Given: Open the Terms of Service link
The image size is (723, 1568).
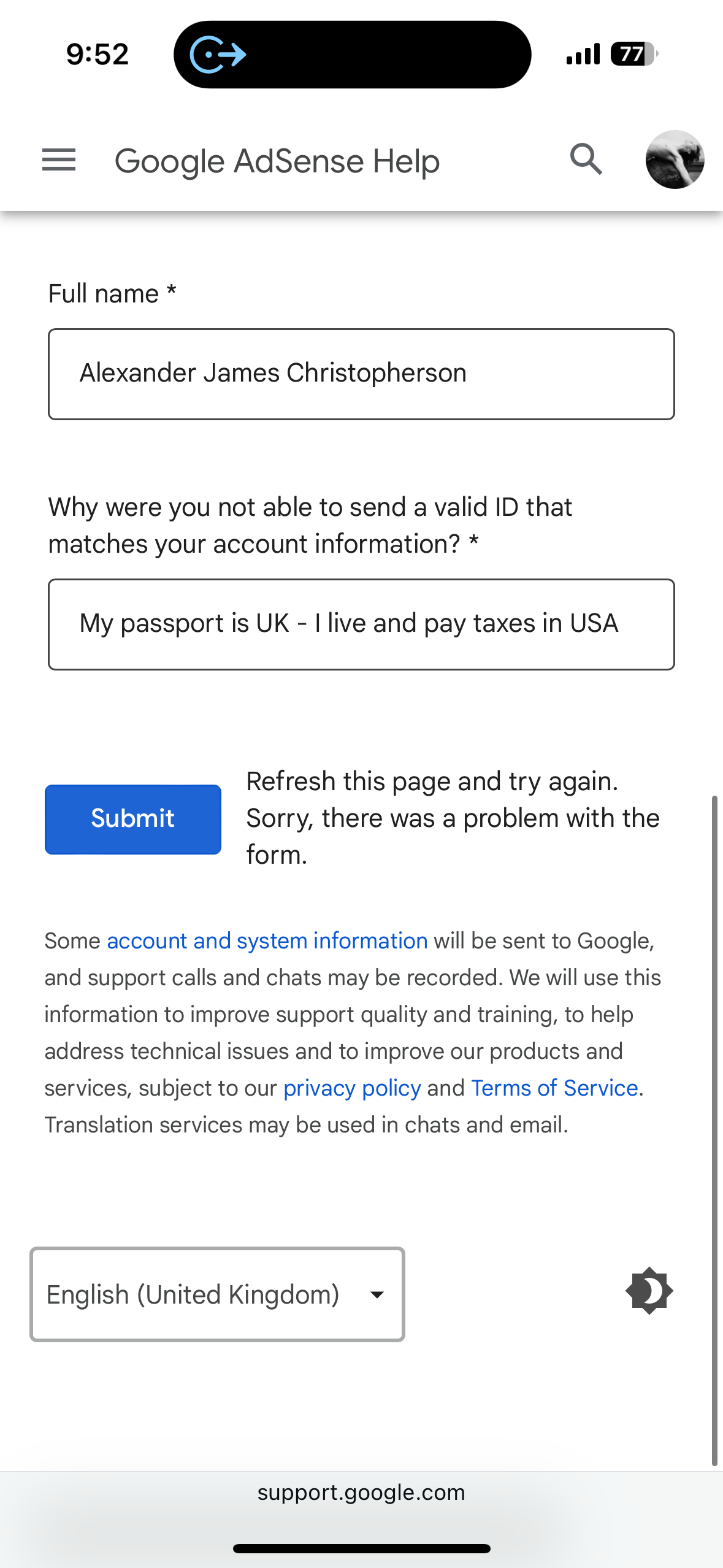Looking at the screenshot, I should pos(554,1088).
